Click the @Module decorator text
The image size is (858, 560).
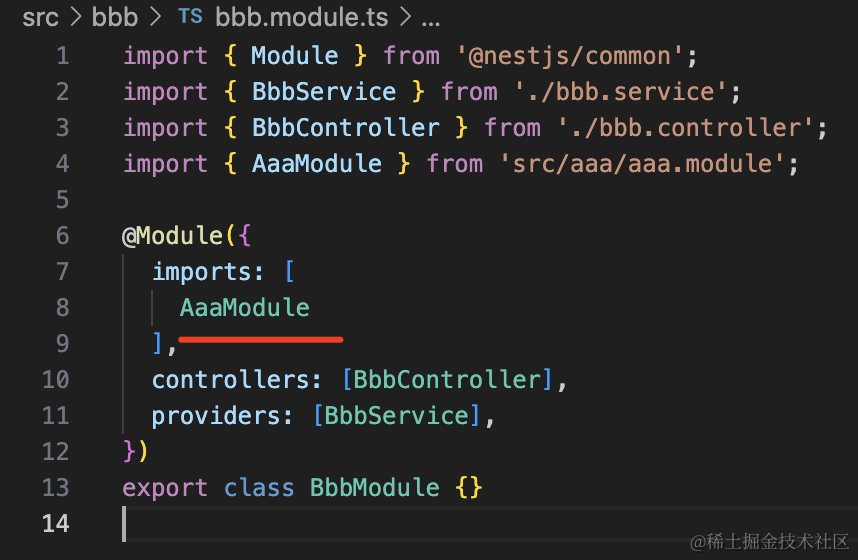point(172,236)
